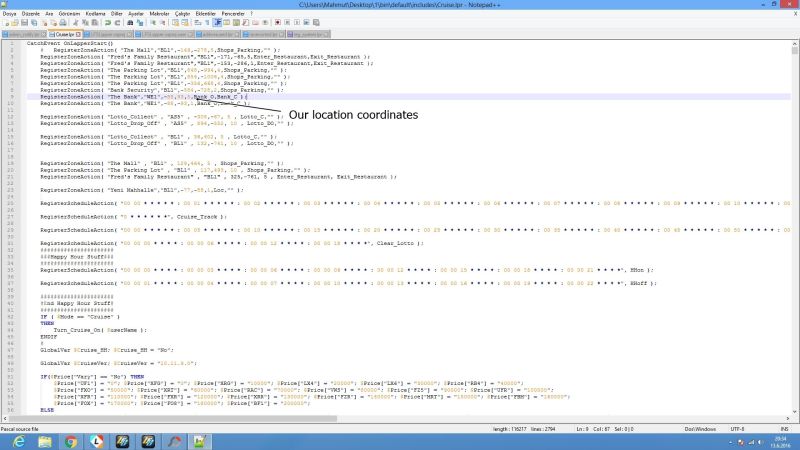Screen dimensions: 800x450
Task: Open the ? help menu
Action: tap(252, 14)
